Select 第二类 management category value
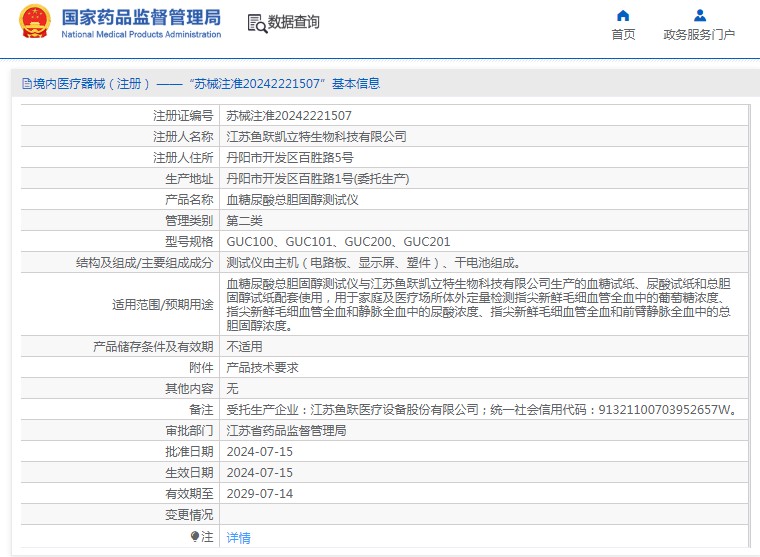The image size is (760, 557). tap(244, 221)
